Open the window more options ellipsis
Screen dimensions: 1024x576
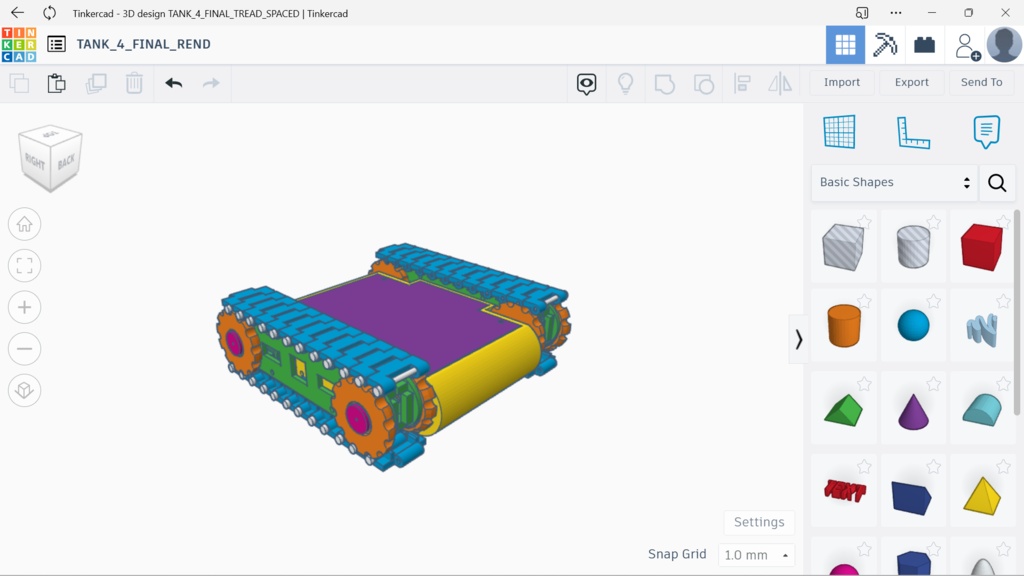[895, 12]
